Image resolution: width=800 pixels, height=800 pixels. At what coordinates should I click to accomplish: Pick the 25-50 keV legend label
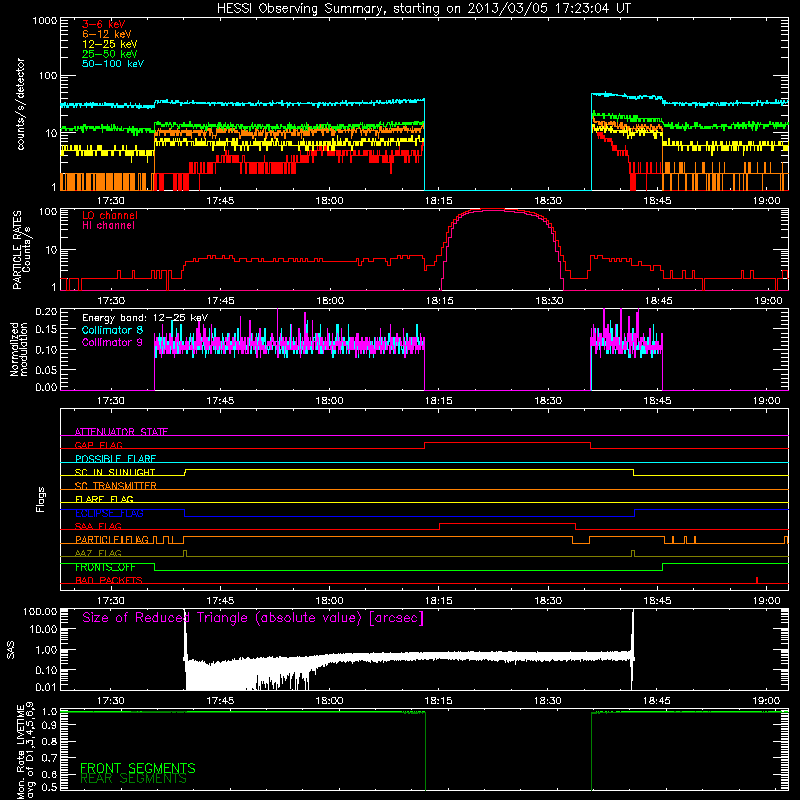[x=110, y=54]
